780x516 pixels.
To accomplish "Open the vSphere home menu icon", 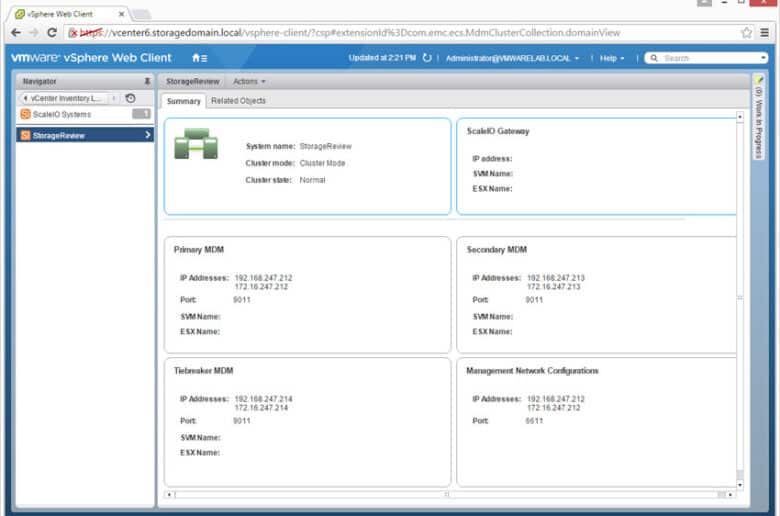I will [x=199, y=58].
